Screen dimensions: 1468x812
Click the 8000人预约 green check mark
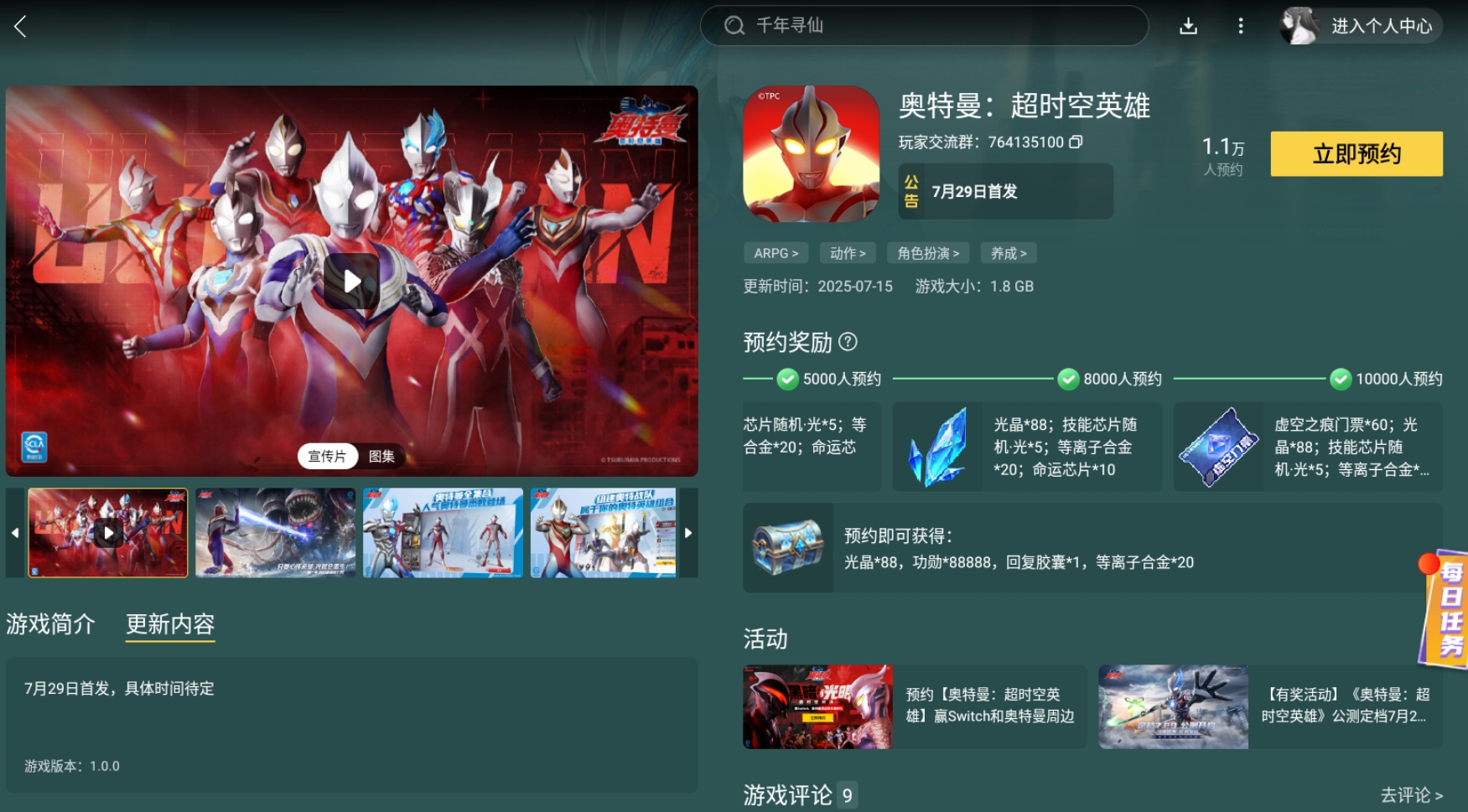1068,380
